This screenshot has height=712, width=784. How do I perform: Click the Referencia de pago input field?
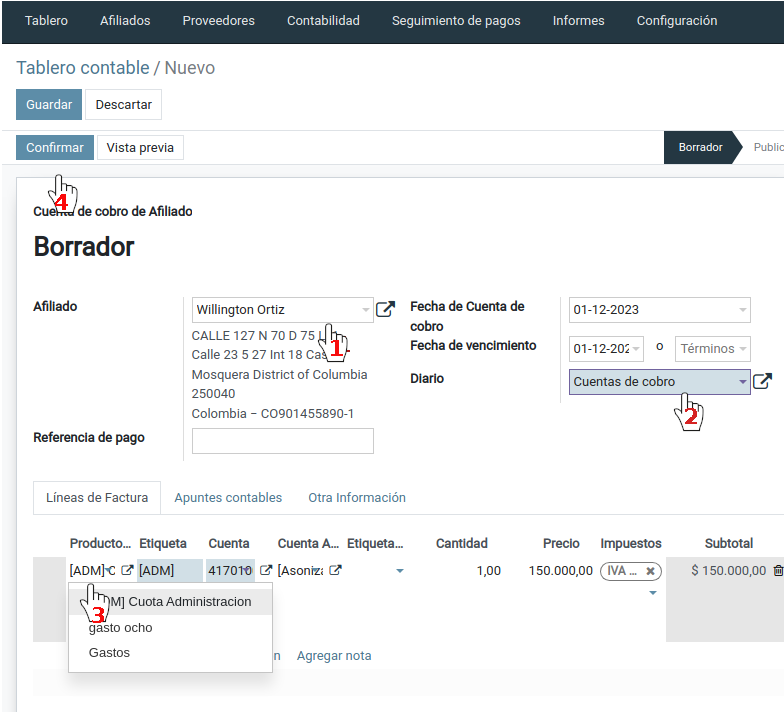[x=283, y=441]
